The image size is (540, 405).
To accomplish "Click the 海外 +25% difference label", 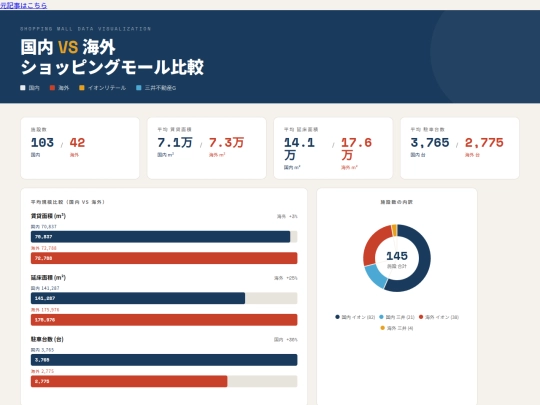I will [286, 278].
